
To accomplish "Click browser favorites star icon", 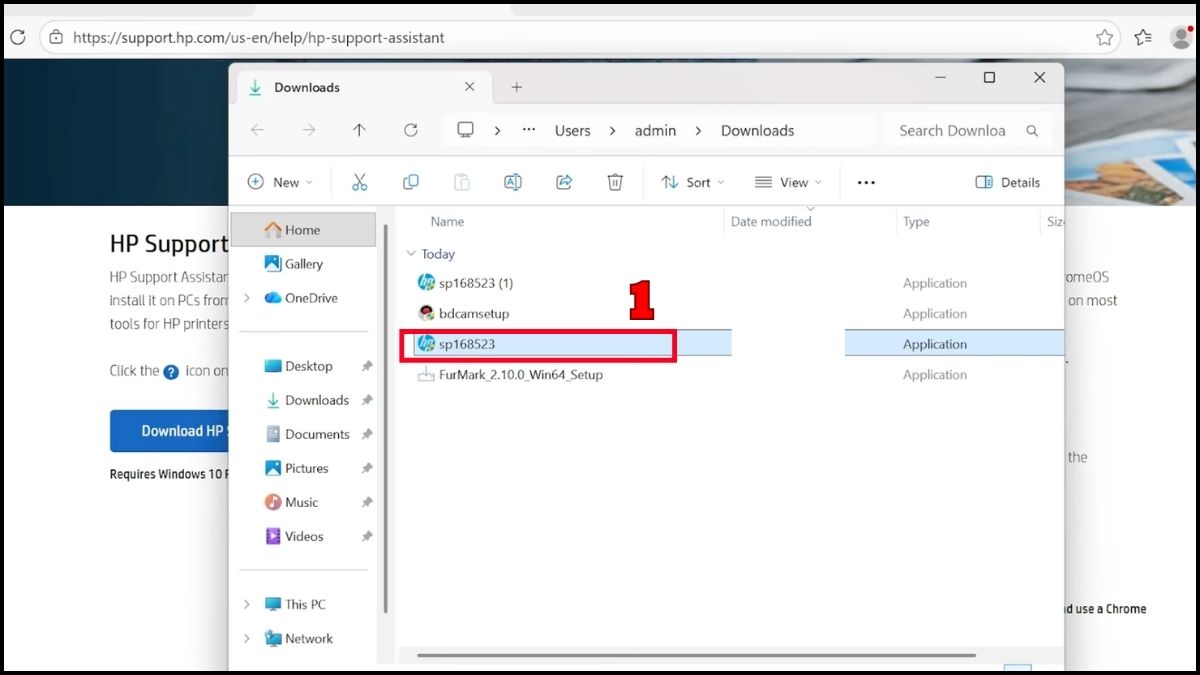I will tap(1104, 37).
